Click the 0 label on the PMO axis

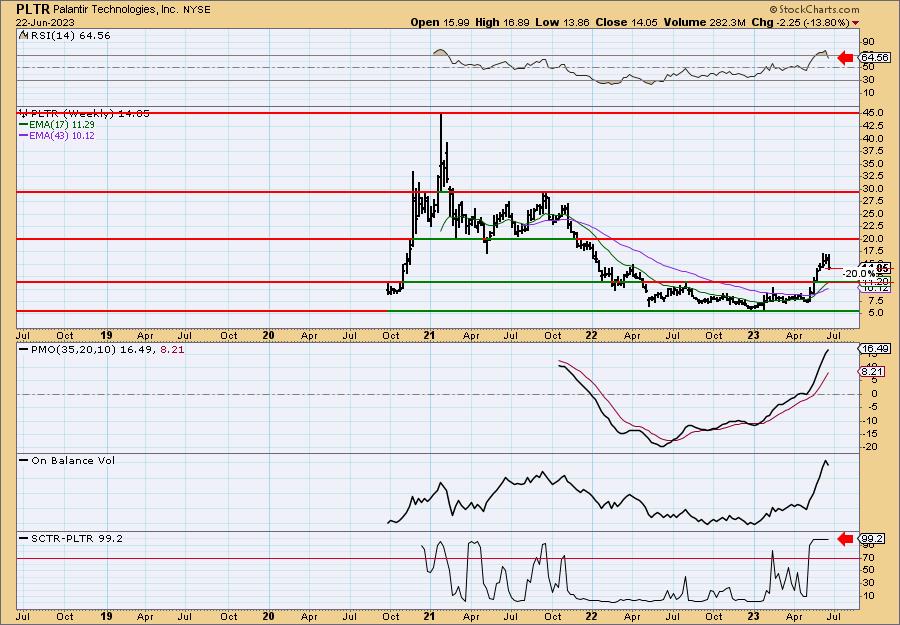click(875, 394)
